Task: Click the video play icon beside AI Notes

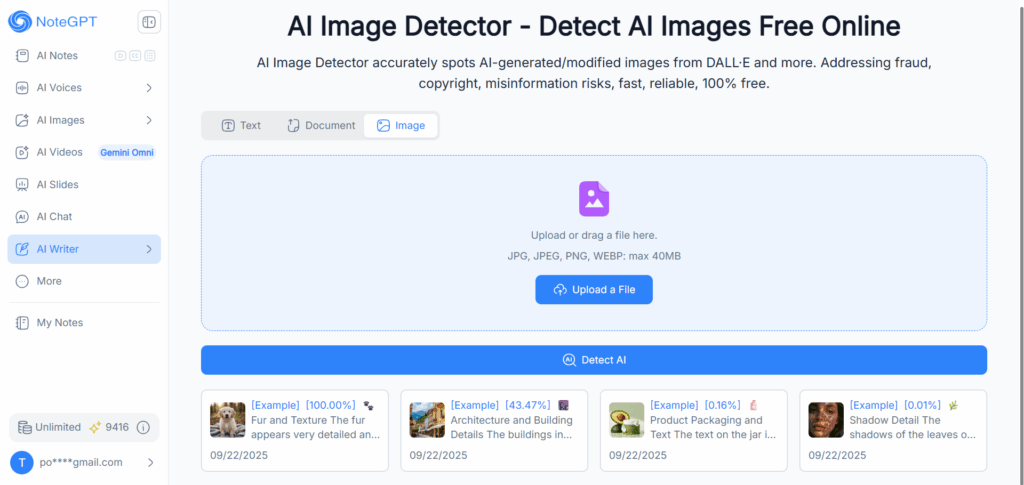Action: (x=120, y=55)
